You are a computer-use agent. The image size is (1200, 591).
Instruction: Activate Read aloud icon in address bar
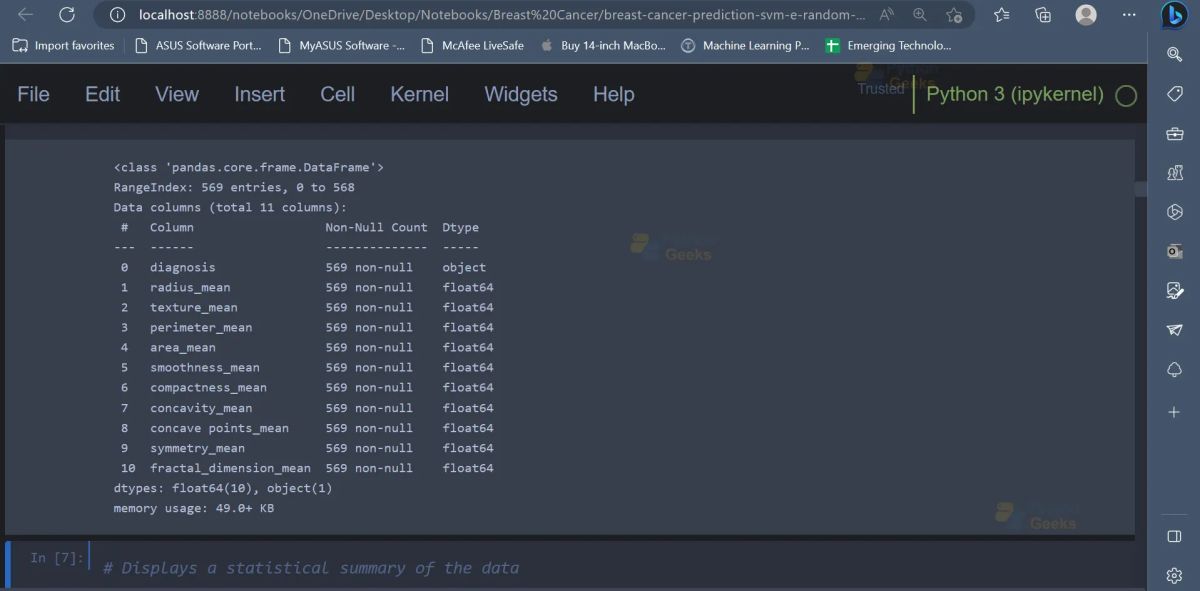pyautogui.click(x=887, y=15)
